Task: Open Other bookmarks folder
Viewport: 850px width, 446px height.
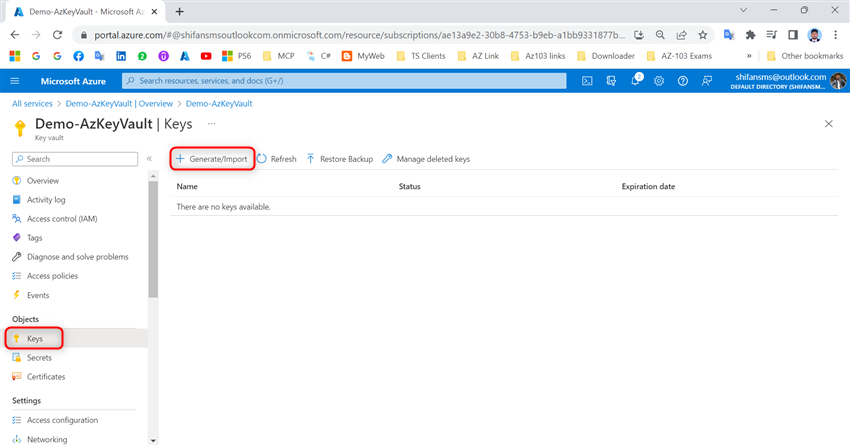Action: click(805, 56)
